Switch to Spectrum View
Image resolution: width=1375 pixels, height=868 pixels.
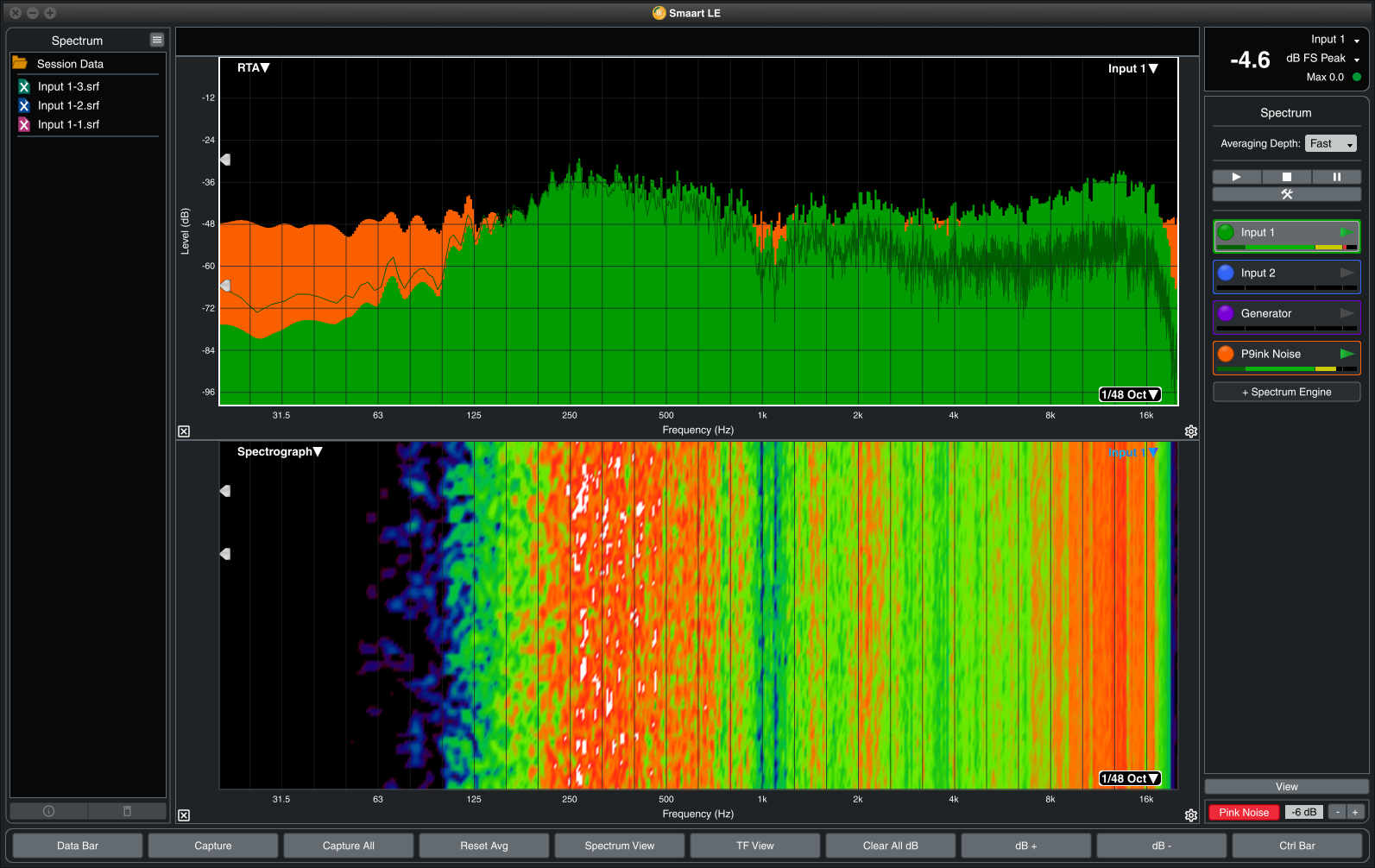click(620, 846)
